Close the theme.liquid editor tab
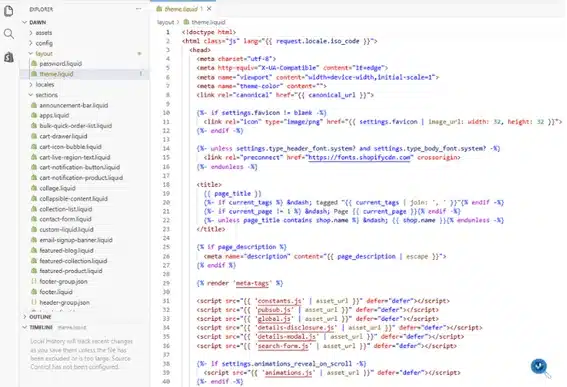Screen dimensions: 567x387 [x=209, y=9]
